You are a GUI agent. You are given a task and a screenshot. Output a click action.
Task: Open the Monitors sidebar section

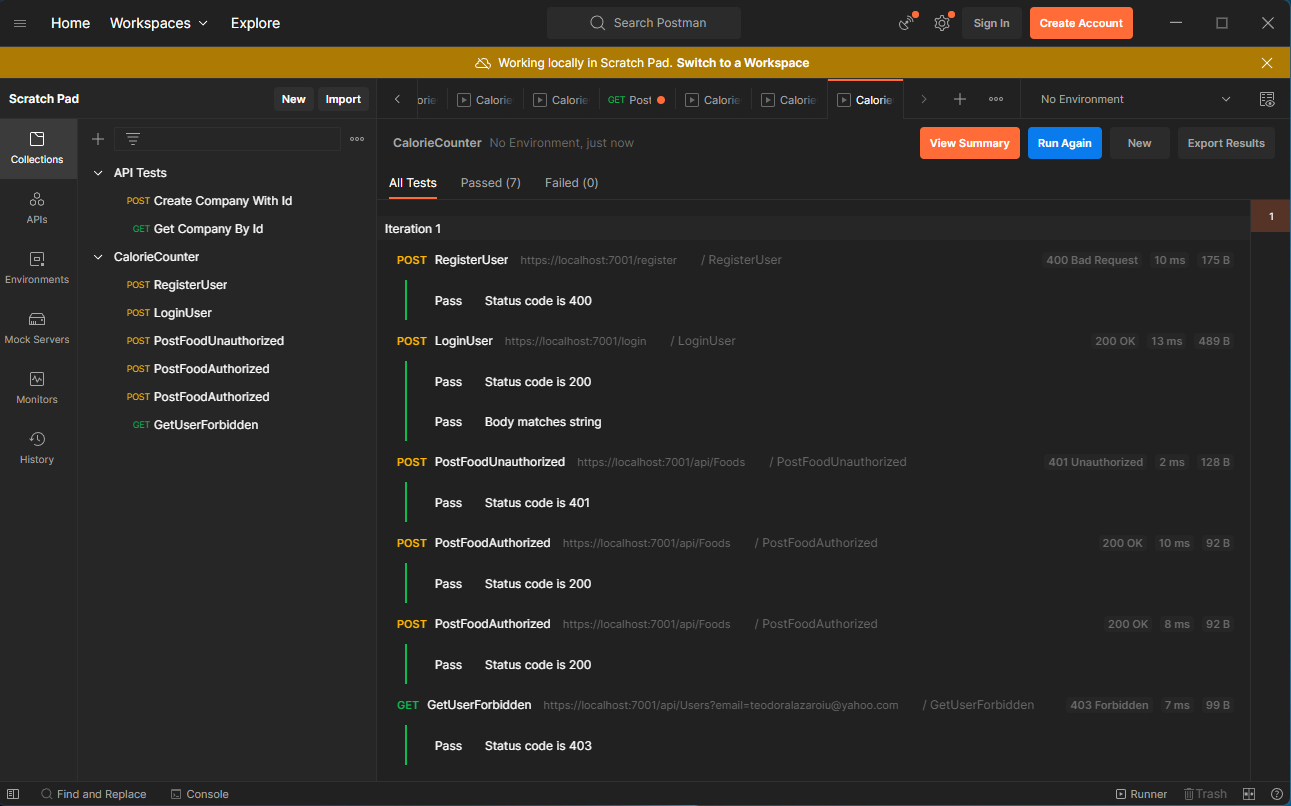(x=37, y=388)
